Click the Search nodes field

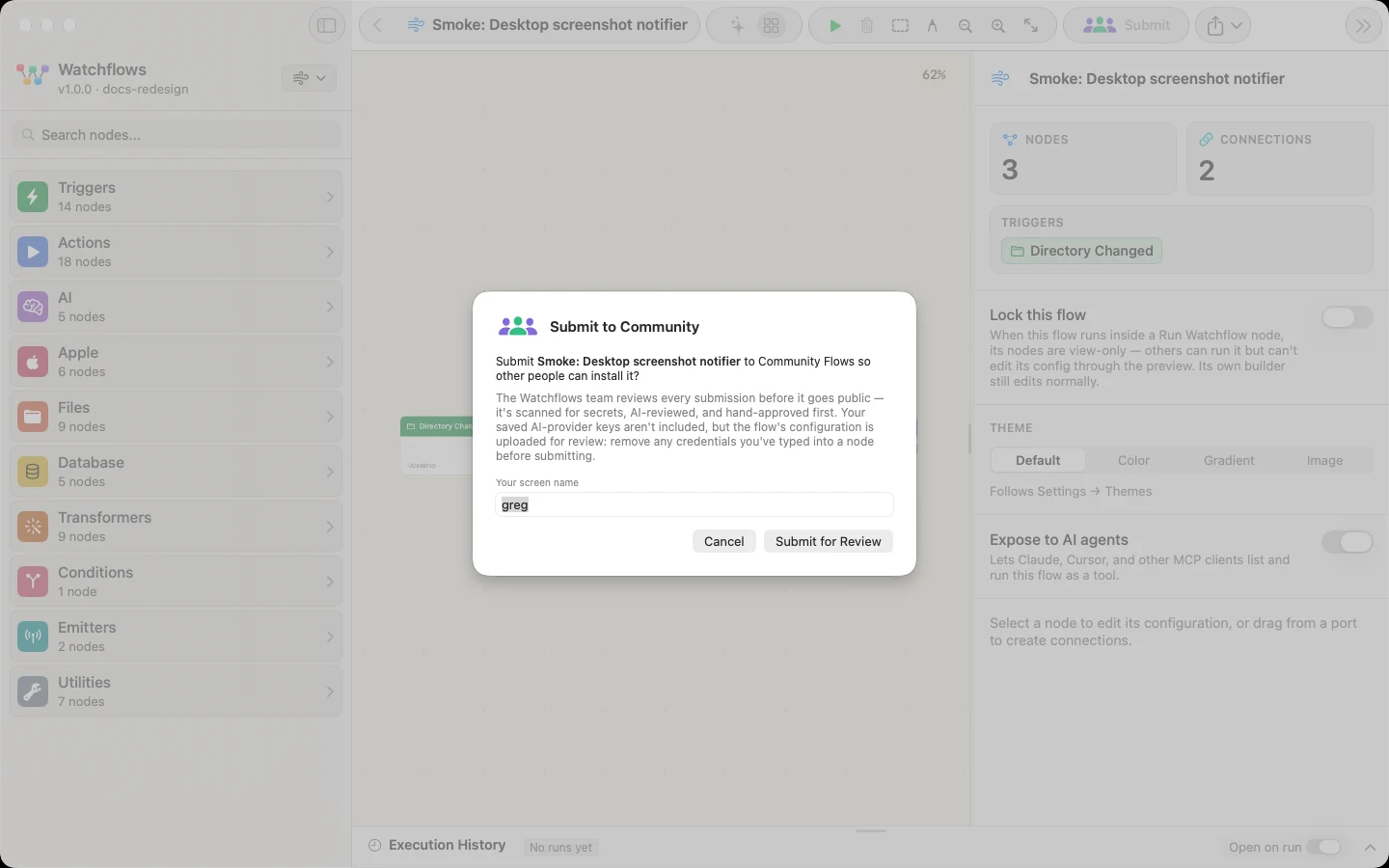pos(177,135)
